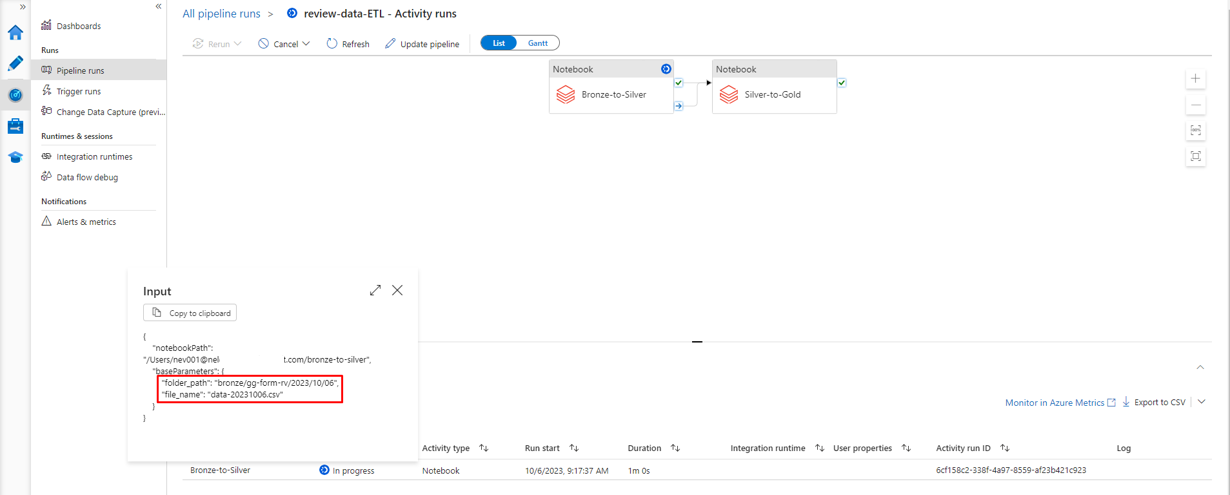
Task: Click the Databricks icon on Bronze-to-Silver
Action: [566, 95]
